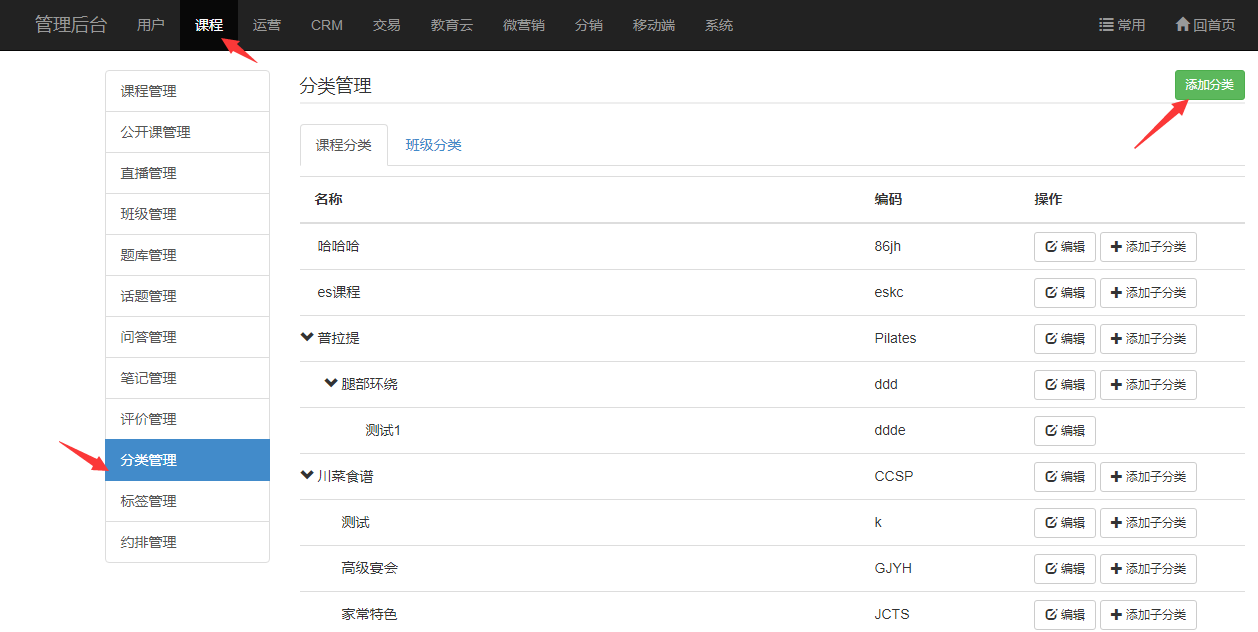
Task: Click edit icon for 高级宴会 category
Action: [x=1051, y=569]
